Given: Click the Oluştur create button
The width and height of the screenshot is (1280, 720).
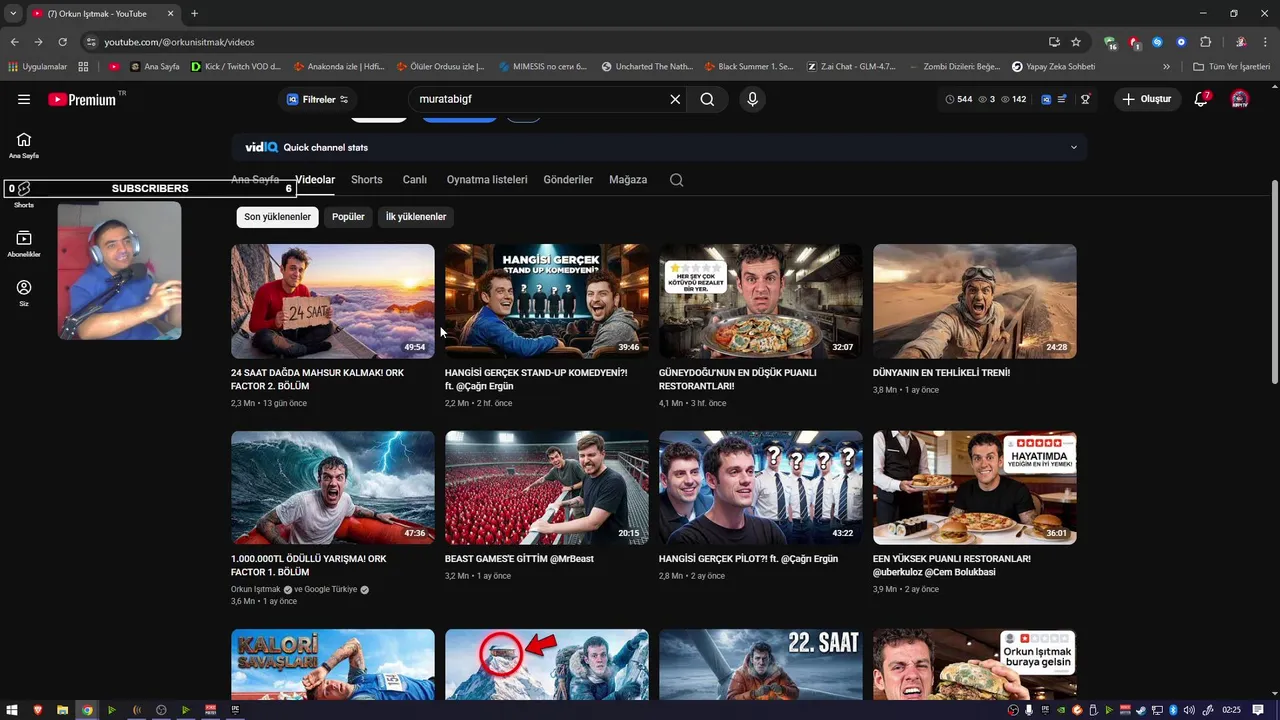Looking at the screenshot, I should [x=1146, y=99].
